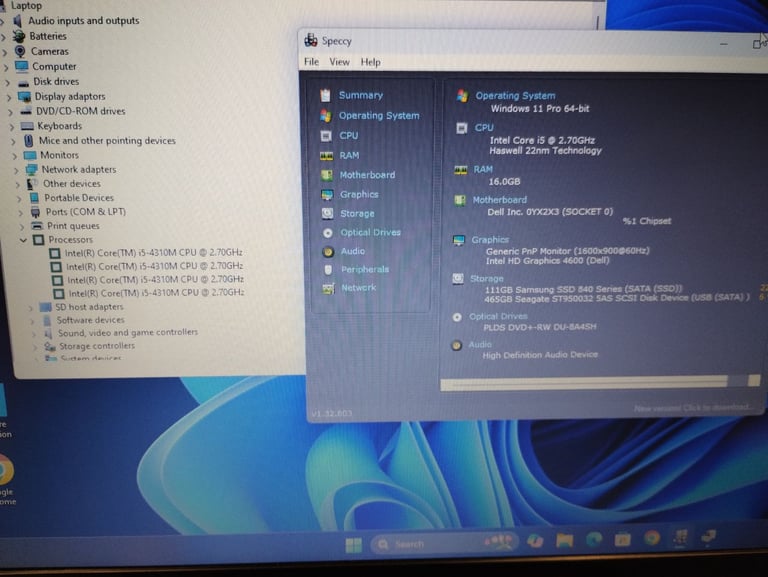Expand Disk drives in Device Manager

pyautogui.click(x=7, y=82)
